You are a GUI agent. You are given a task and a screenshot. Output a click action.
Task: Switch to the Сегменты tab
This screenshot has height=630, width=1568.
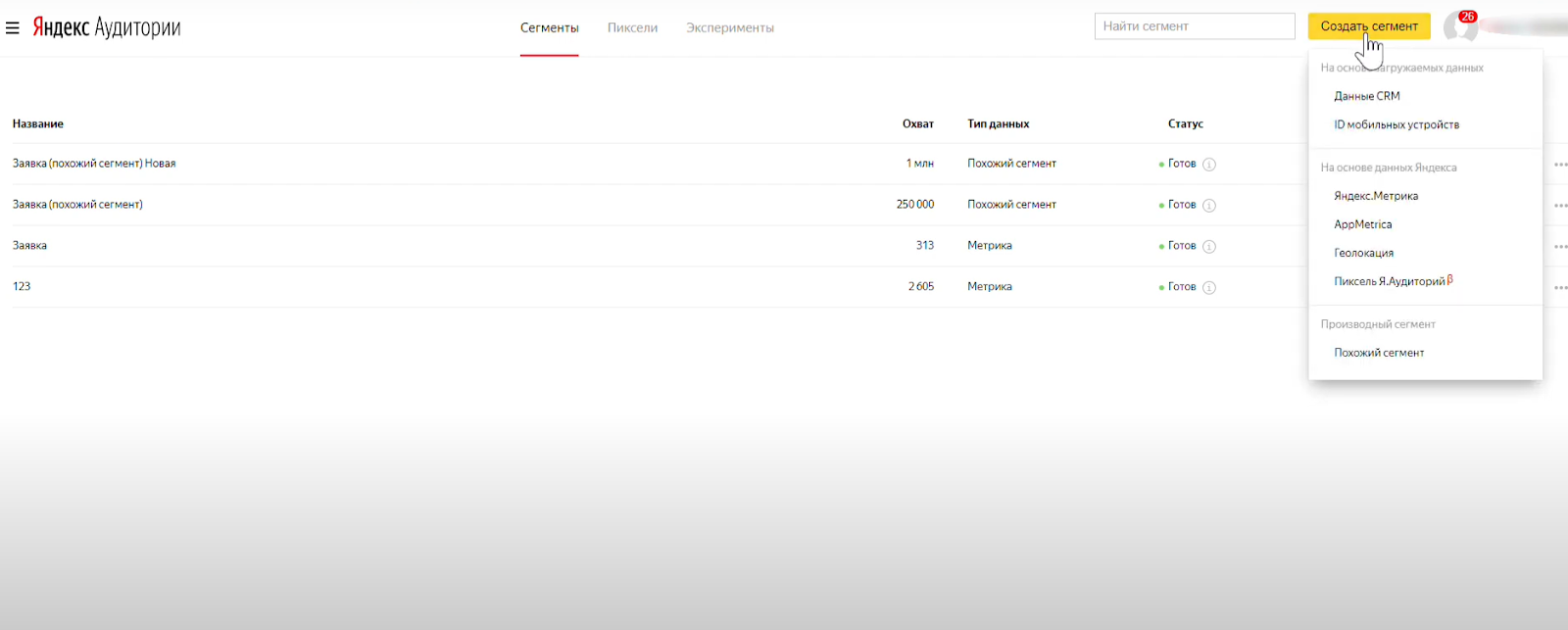pyautogui.click(x=550, y=28)
